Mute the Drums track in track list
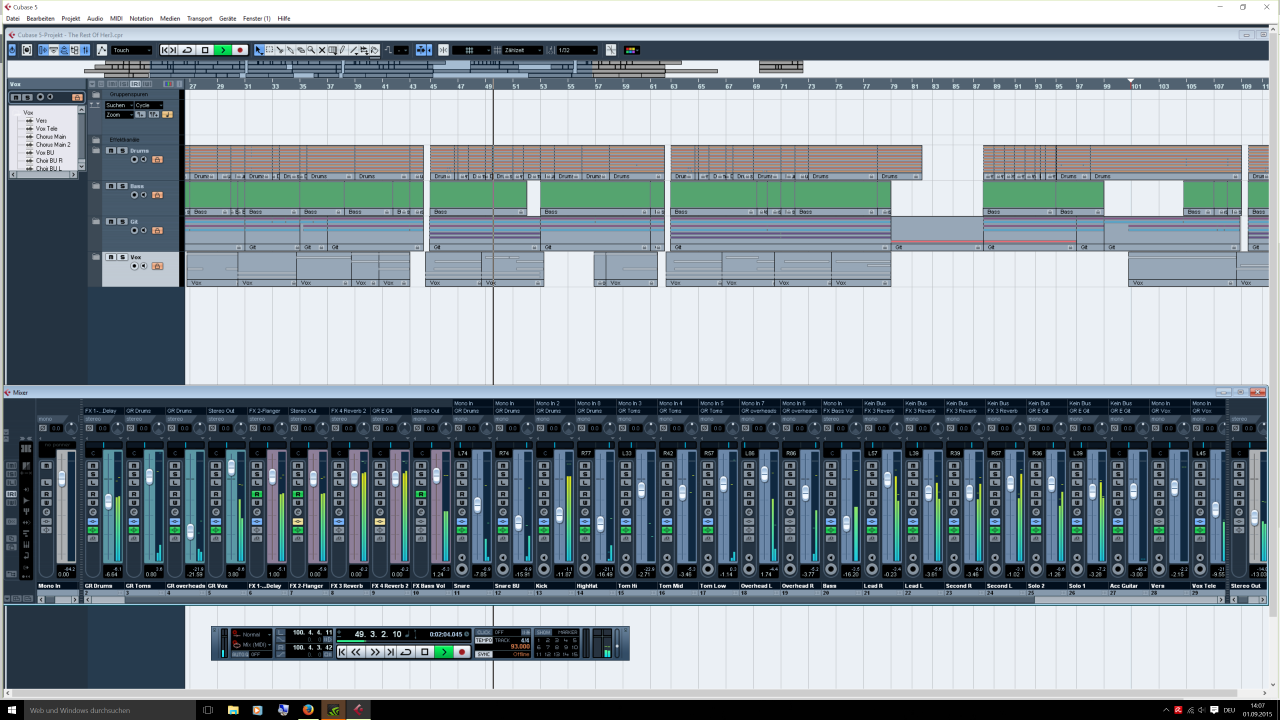1280x720 pixels. point(110,151)
